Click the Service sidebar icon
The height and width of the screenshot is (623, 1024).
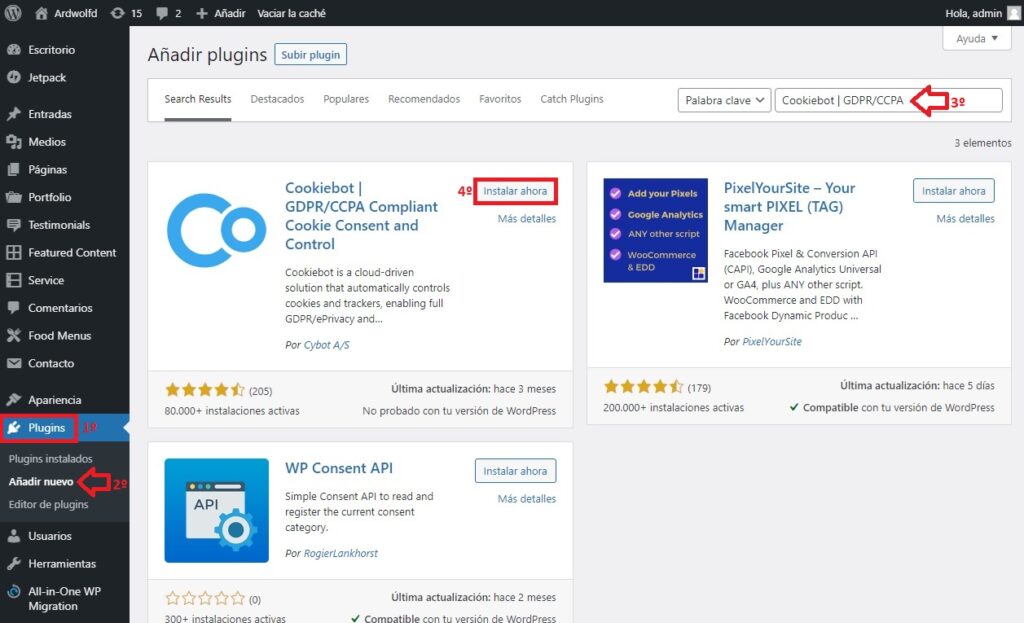pyautogui.click(x=14, y=280)
